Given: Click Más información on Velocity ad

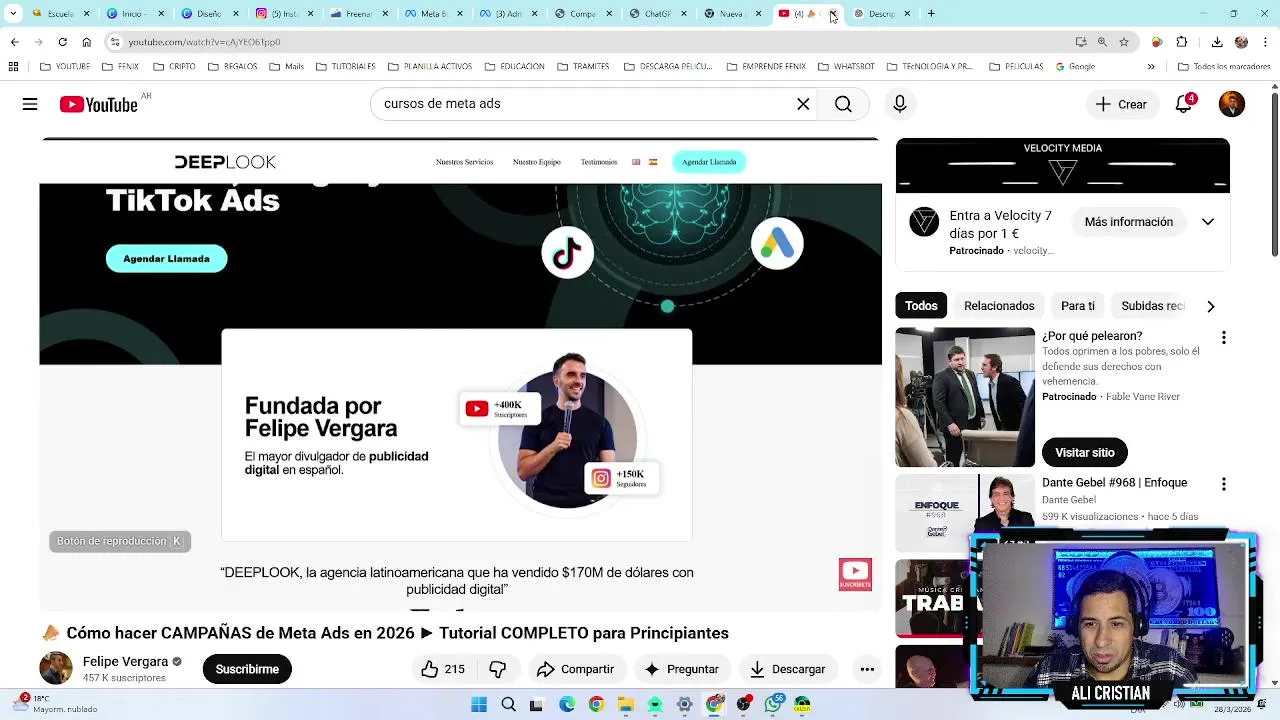Looking at the screenshot, I should tap(1129, 222).
